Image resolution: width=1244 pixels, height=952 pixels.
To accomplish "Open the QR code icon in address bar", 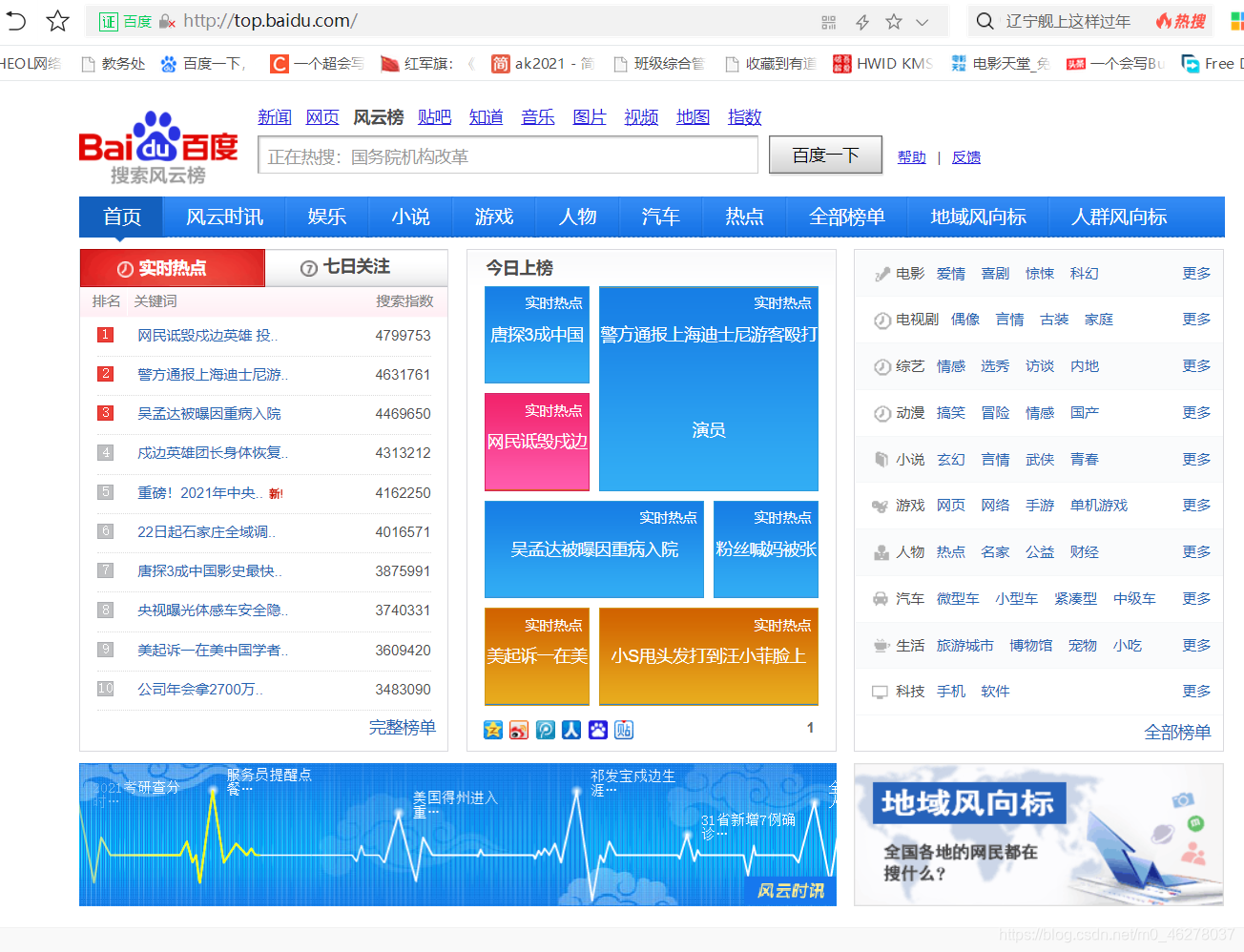I will click(828, 21).
